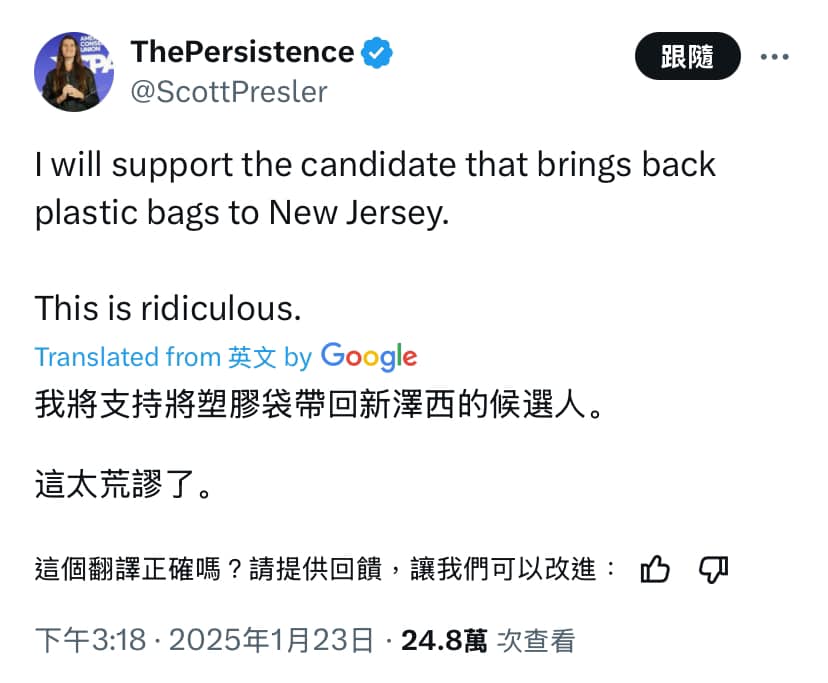
Task: Open the three-dot more options menu
Action: (x=775, y=57)
